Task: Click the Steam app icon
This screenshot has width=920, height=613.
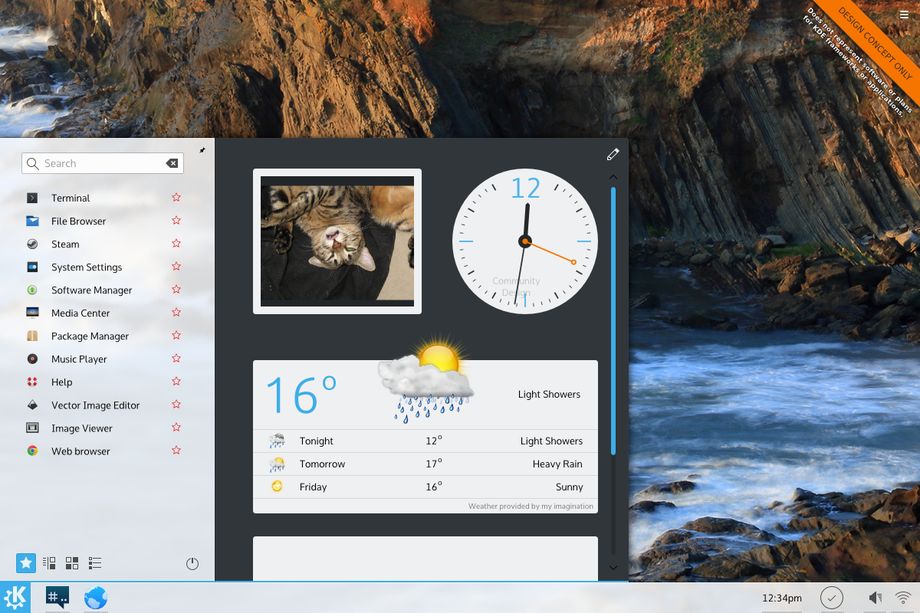Action: click(32, 243)
